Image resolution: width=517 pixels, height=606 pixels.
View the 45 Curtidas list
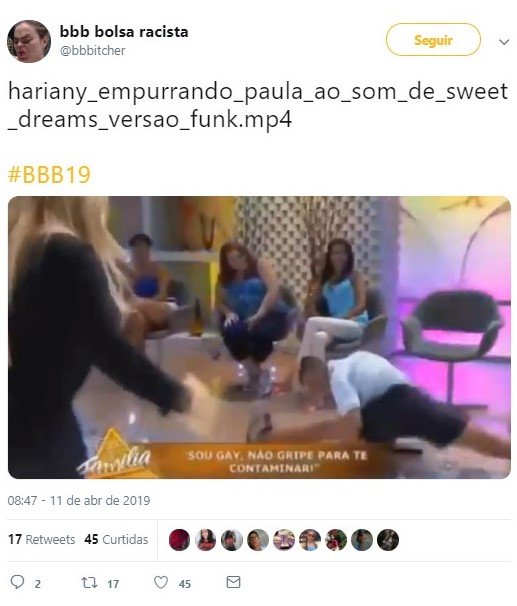click(116, 539)
